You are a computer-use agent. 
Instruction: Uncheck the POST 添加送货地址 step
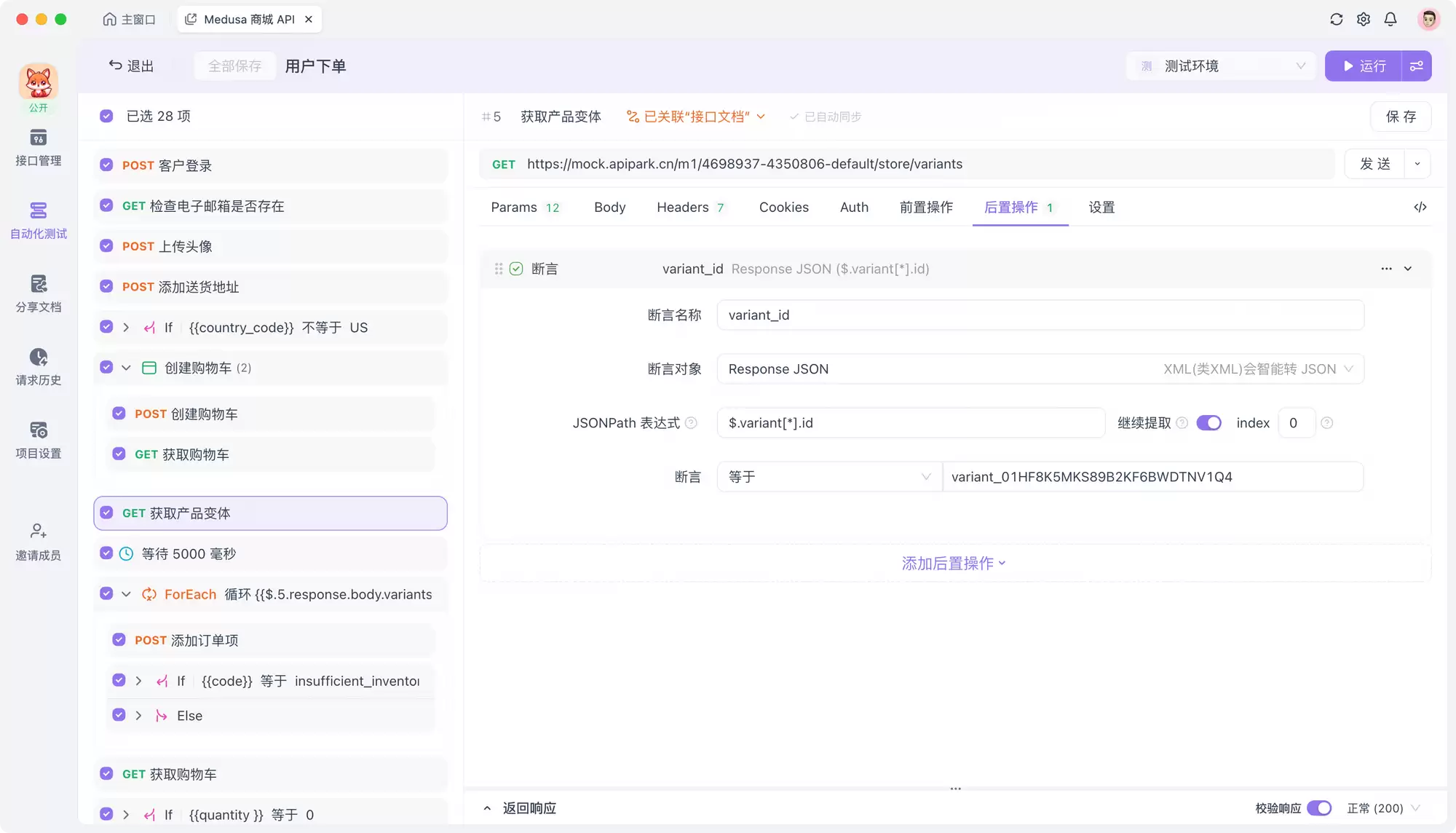coord(106,286)
